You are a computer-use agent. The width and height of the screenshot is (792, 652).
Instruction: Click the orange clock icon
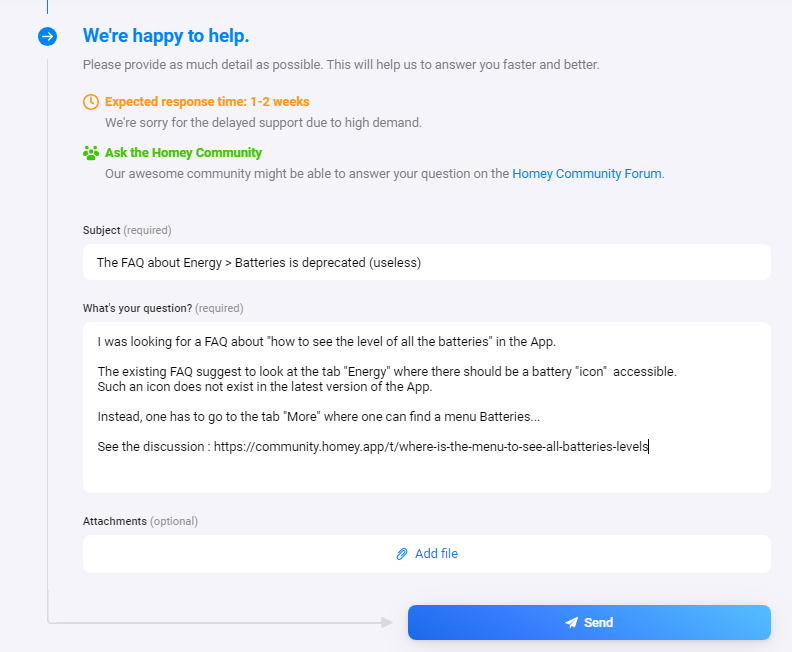tap(91, 101)
